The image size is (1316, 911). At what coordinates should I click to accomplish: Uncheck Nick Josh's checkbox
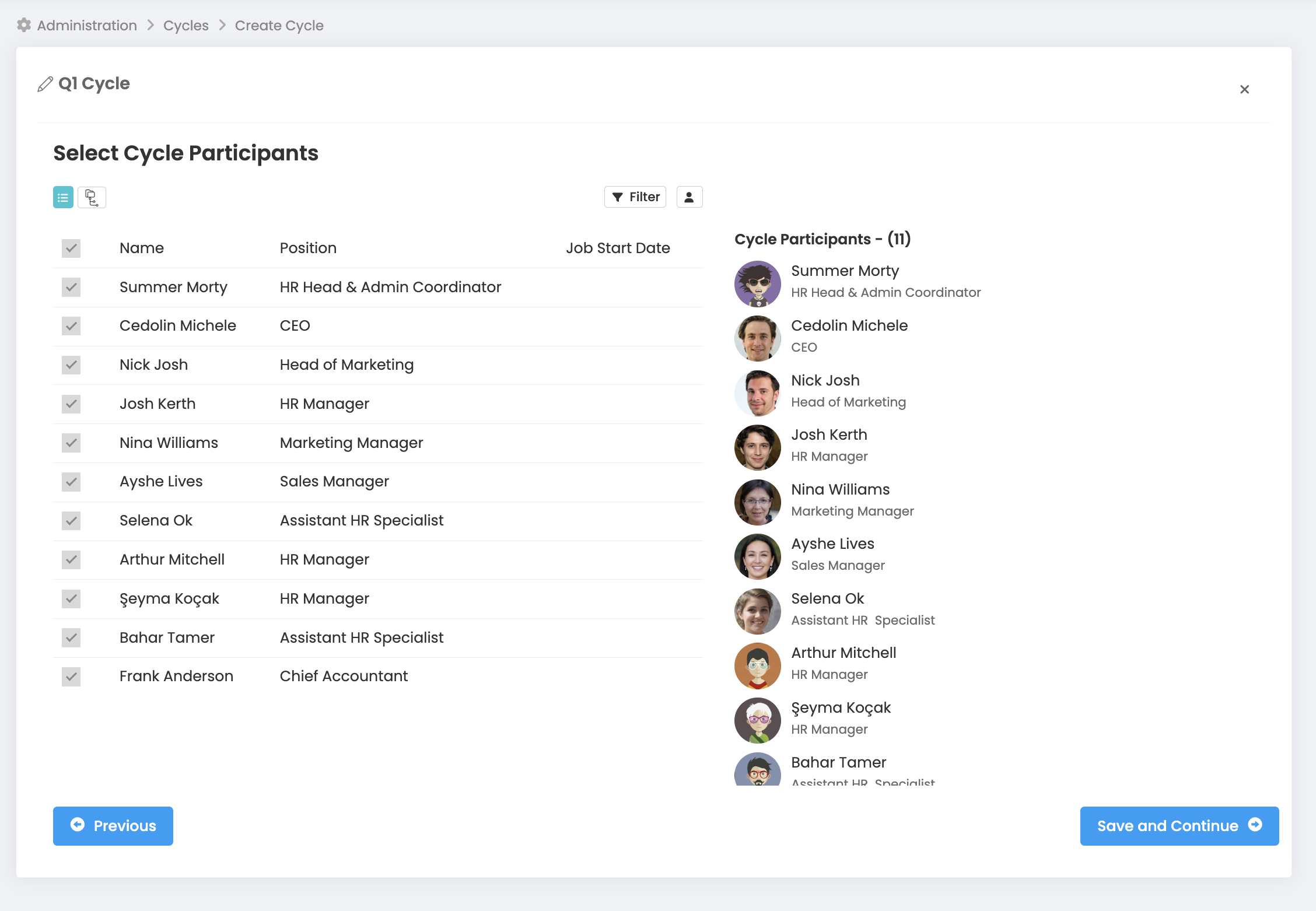[71, 365]
